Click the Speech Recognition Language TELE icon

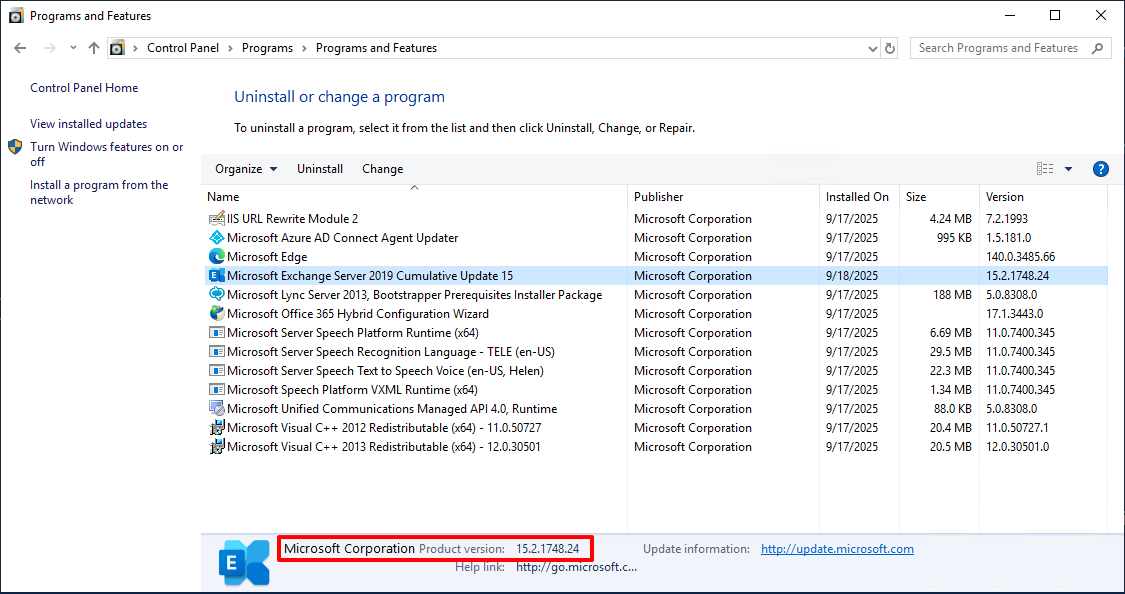[x=216, y=352]
